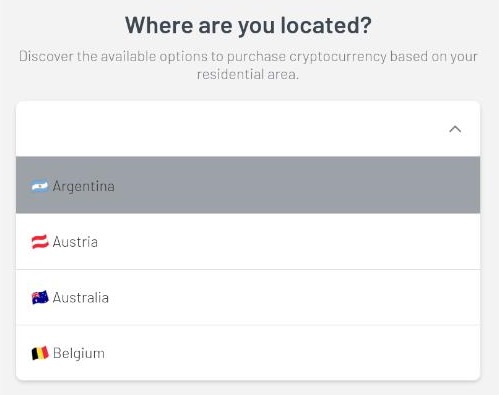
Task: Choose Australia as your location
Action: pos(248,297)
